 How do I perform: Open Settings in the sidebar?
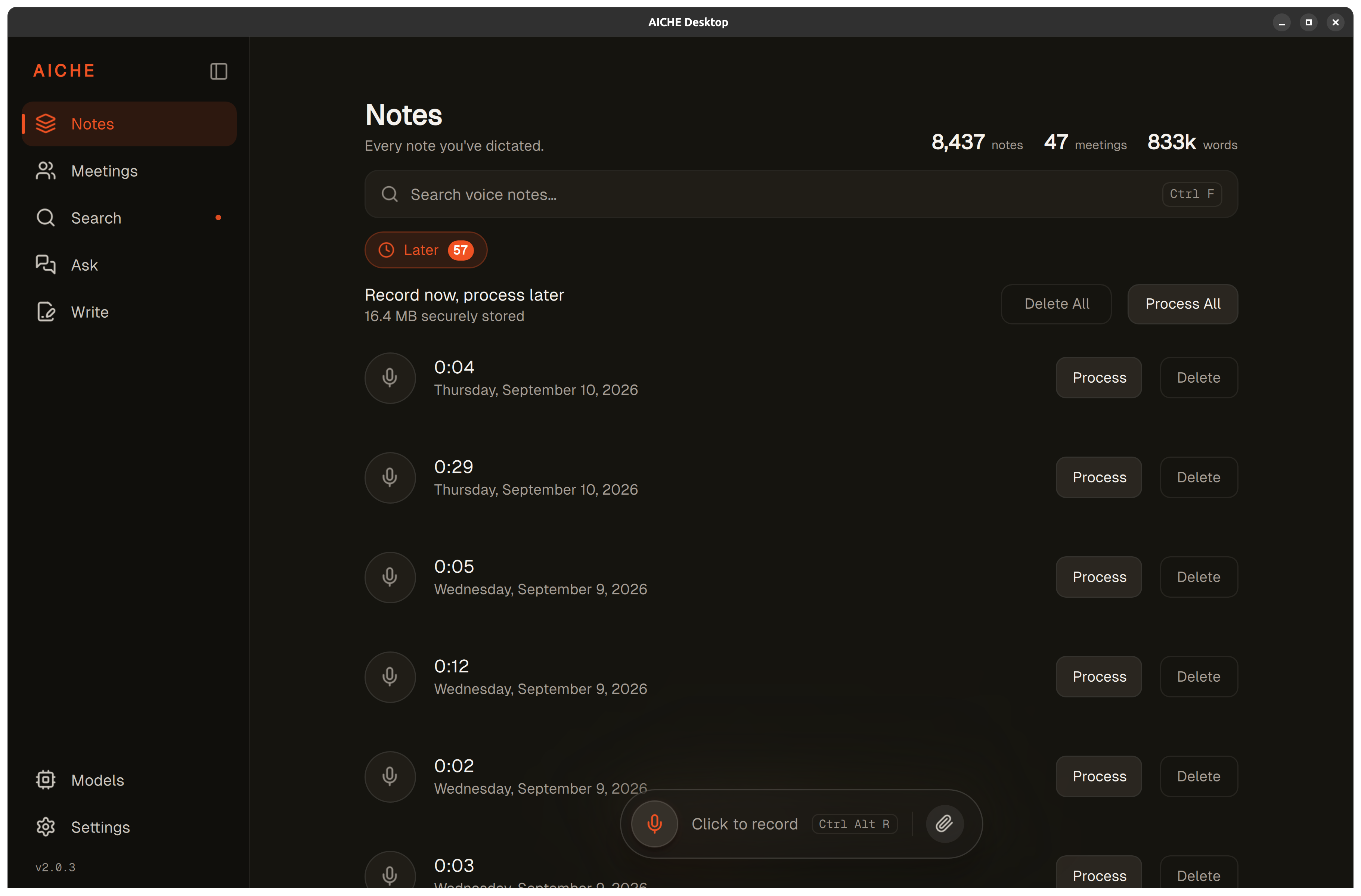pos(129,827)
